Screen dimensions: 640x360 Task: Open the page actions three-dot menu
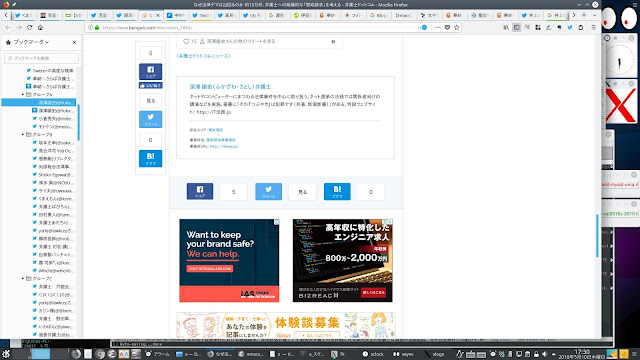(438, 27)
